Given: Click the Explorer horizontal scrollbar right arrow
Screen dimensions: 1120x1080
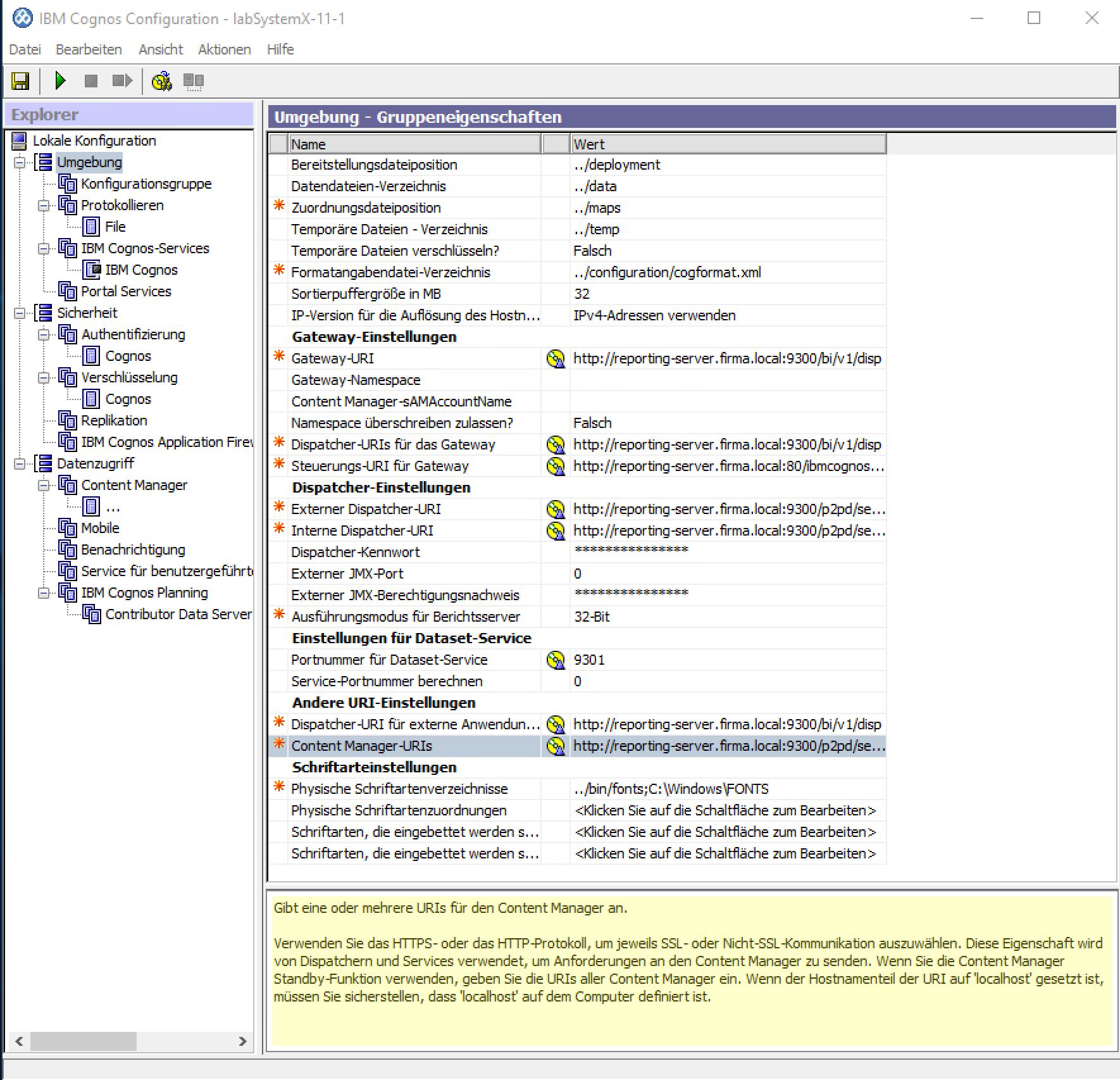Looking at the screenshot, I should tap(242, 1041).
